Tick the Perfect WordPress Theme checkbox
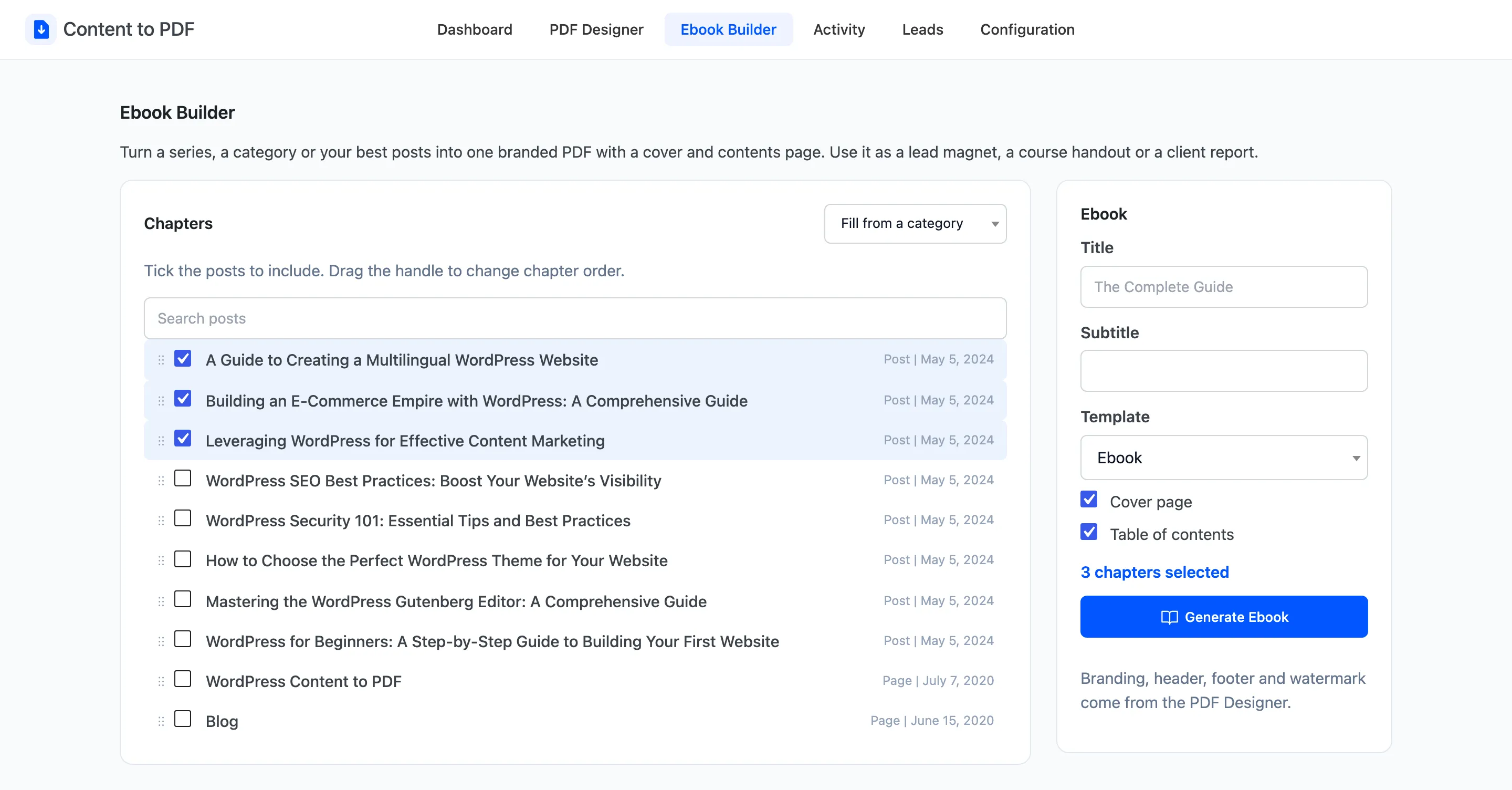 pyautogui.click(x=183, y=558)
